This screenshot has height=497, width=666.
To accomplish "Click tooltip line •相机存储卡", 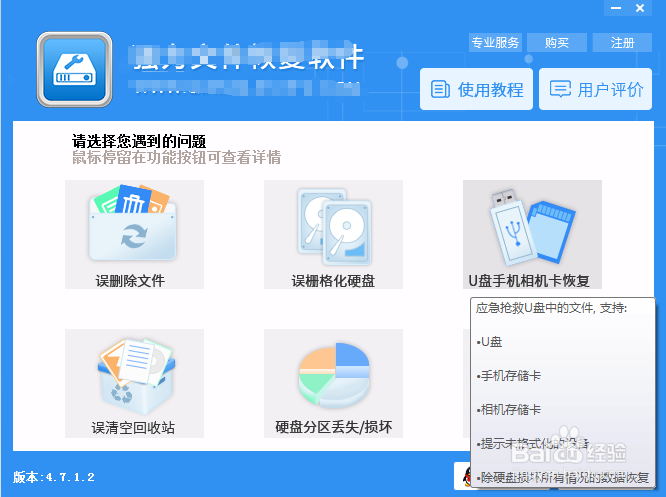I will (x=509, y=409).
